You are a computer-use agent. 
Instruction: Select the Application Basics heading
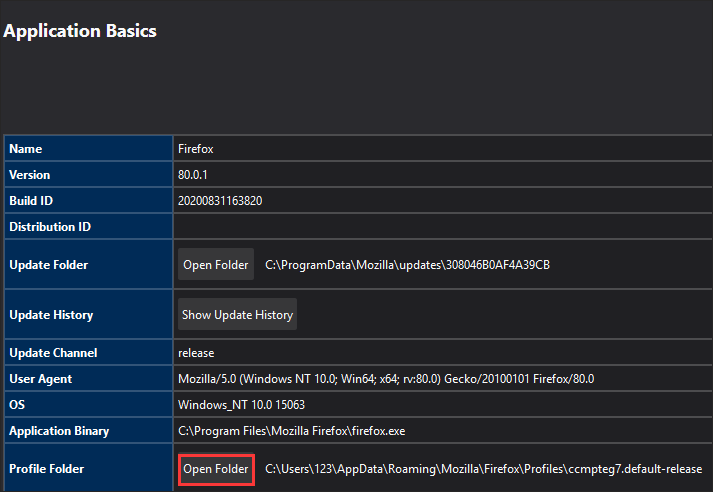80,31
